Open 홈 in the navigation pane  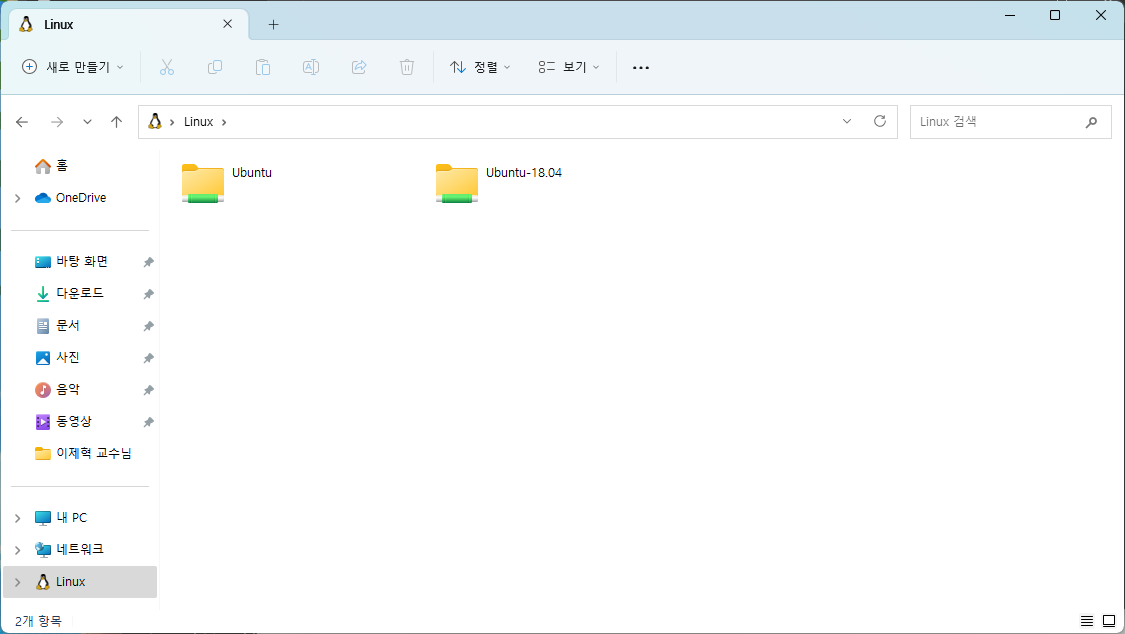tap(52, 166)
